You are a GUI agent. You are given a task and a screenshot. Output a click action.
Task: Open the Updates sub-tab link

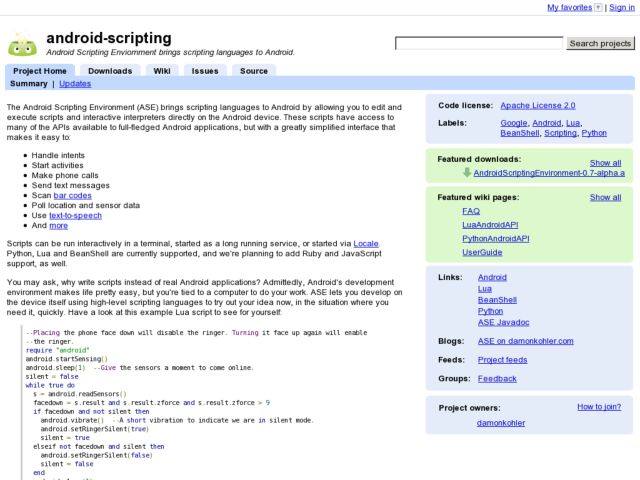coord(75,84)
